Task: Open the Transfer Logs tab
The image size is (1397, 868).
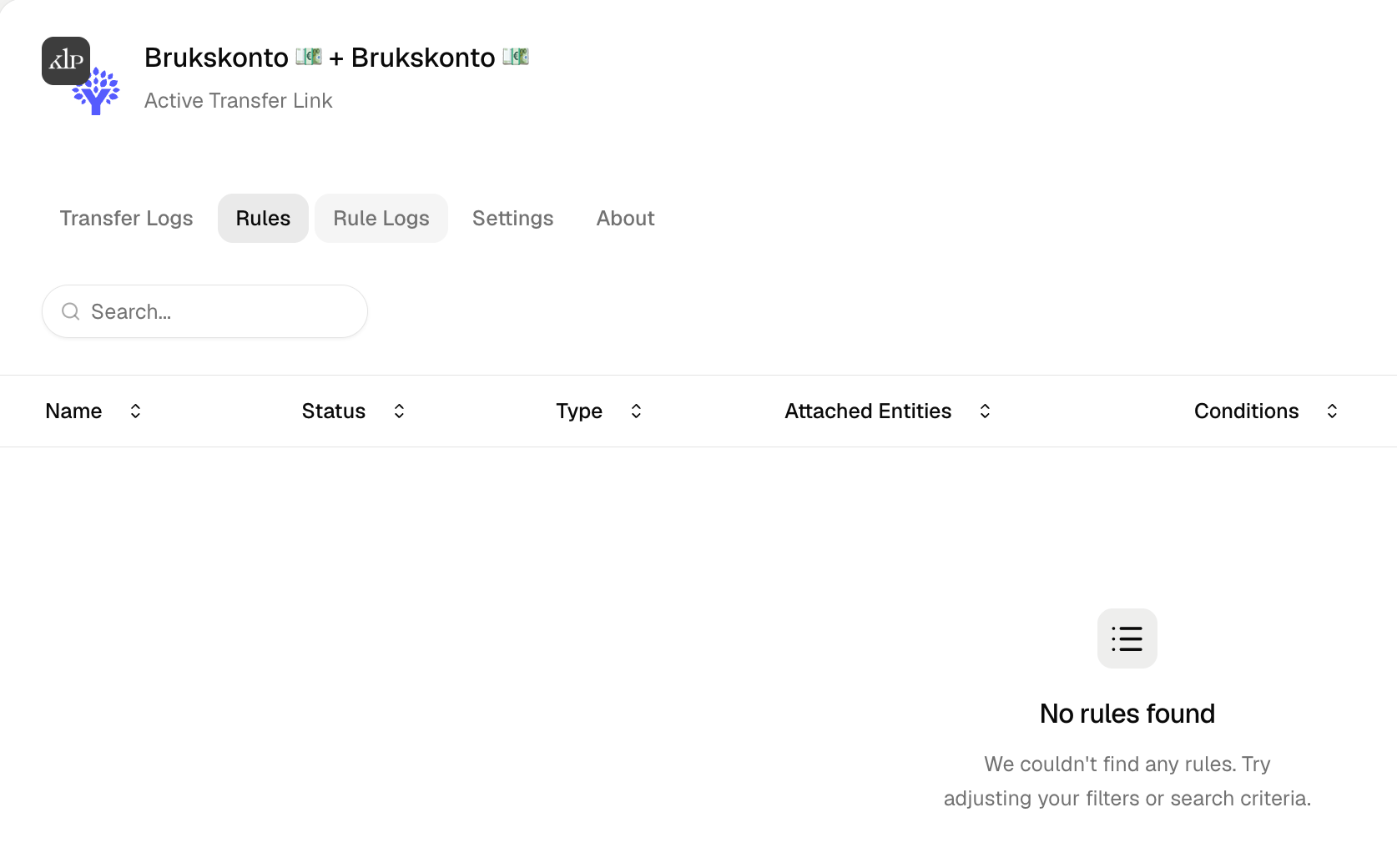Action: (126, 218)
